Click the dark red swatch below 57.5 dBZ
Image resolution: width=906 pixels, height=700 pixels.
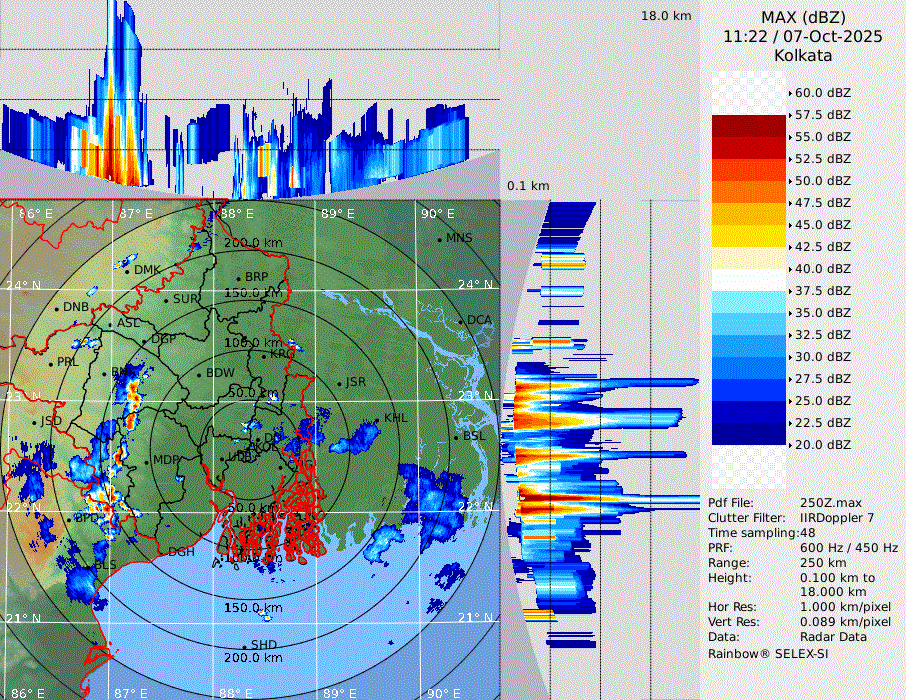pos(748,126)
